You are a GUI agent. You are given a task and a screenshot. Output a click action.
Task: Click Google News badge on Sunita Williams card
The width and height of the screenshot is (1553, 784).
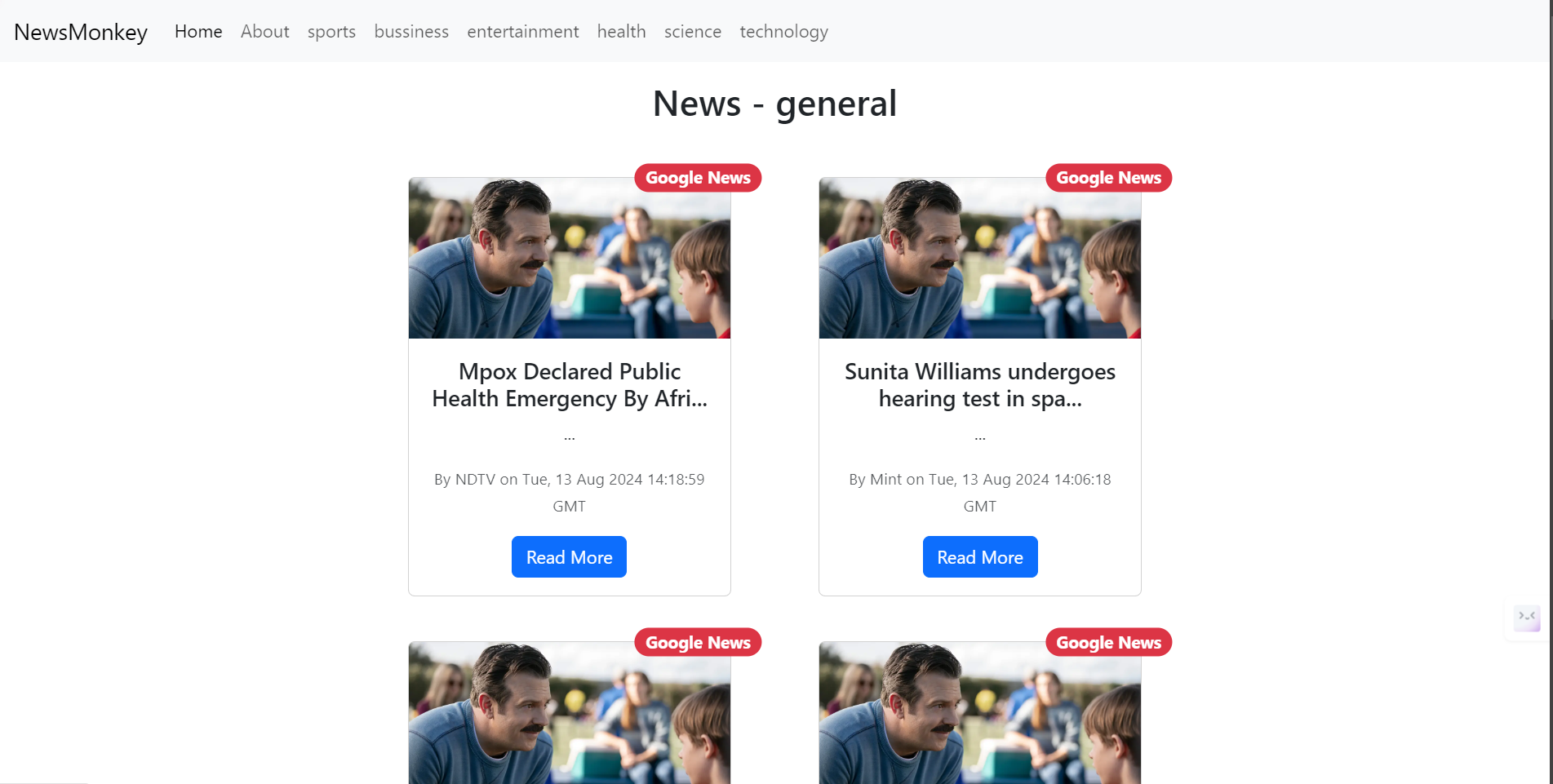(x=1108, y=178)
